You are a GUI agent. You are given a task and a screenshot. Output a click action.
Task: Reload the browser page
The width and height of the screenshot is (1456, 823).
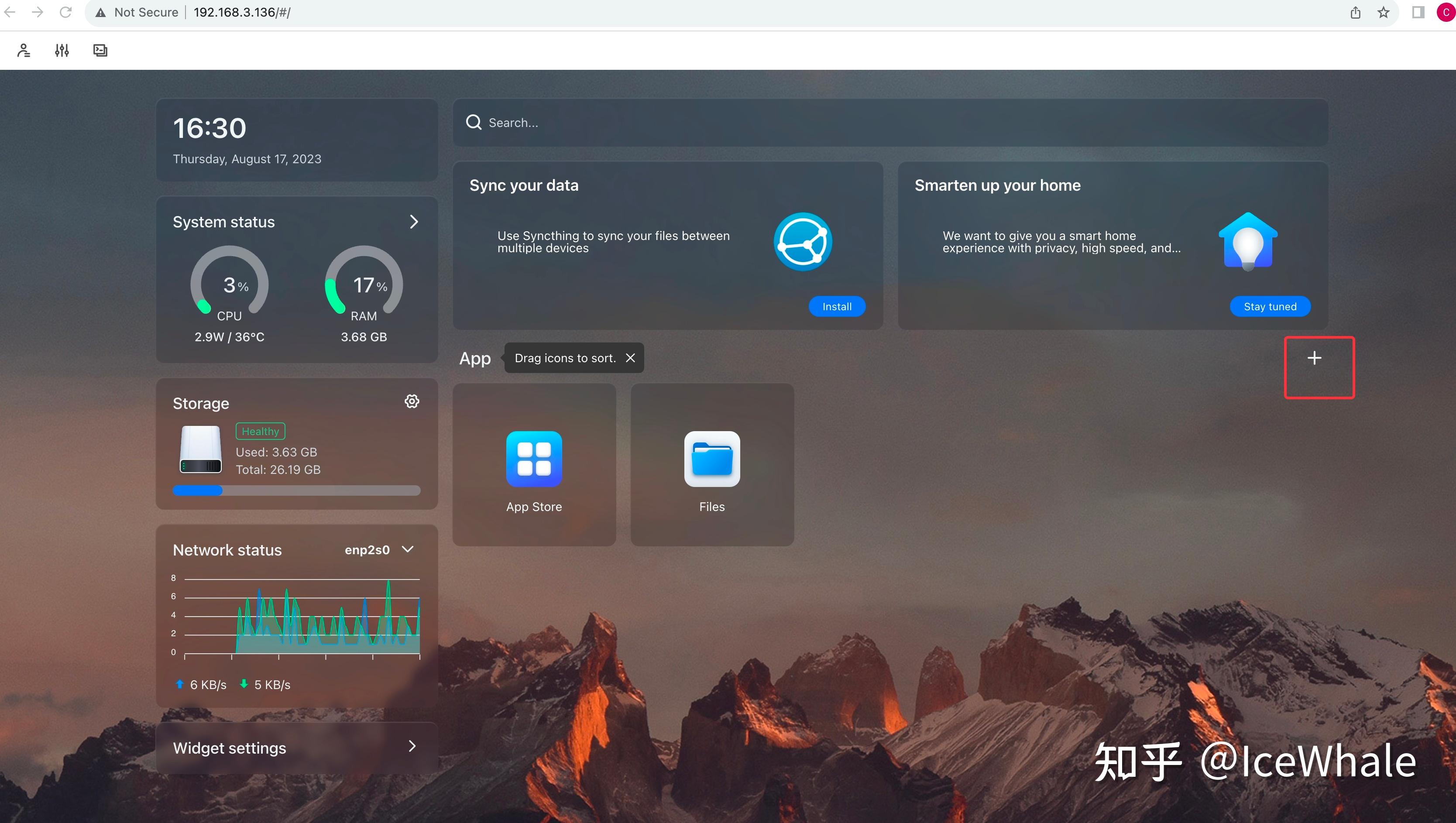(65, 12)
